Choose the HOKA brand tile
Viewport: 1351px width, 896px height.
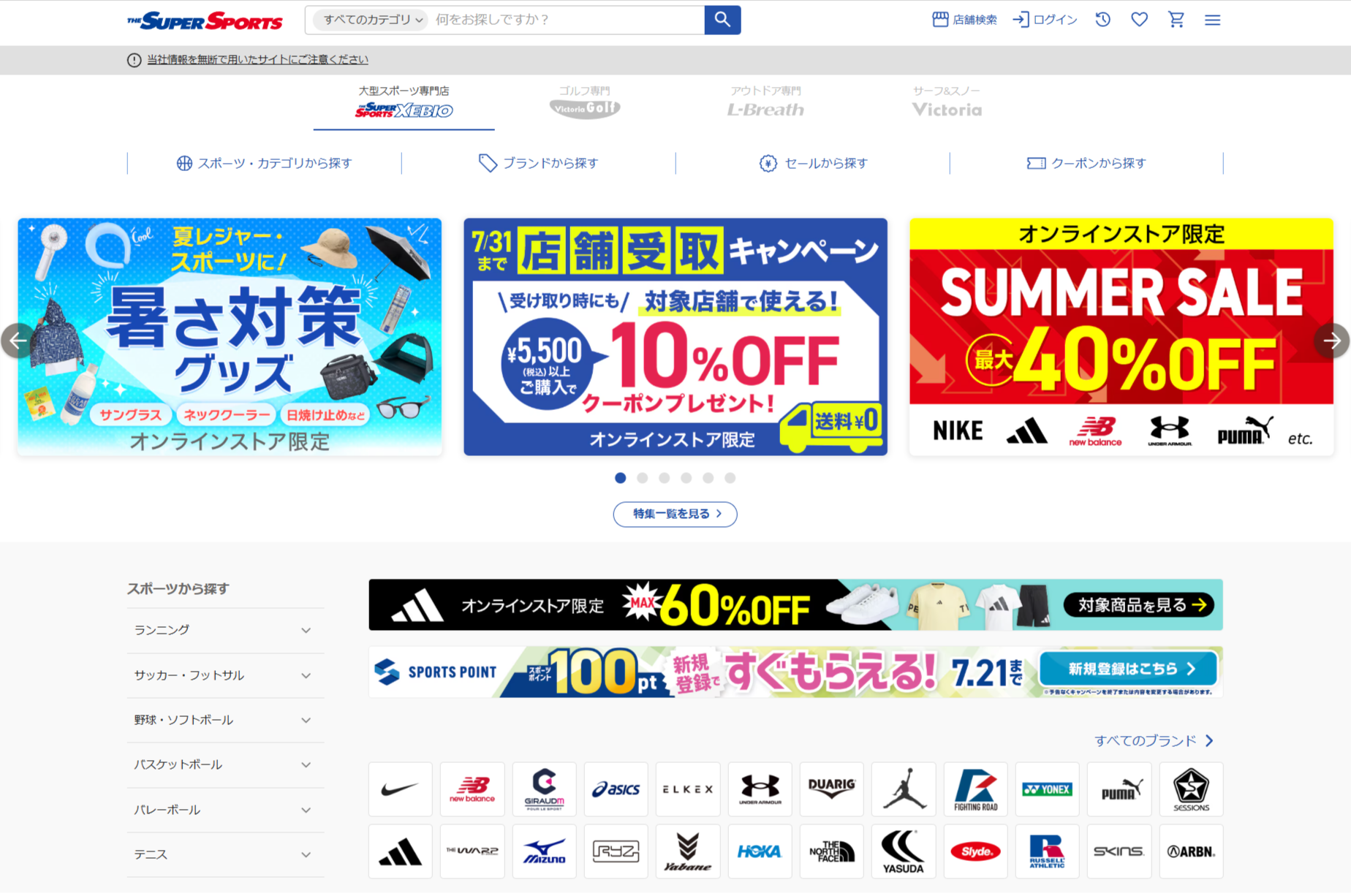coord(760,851)
